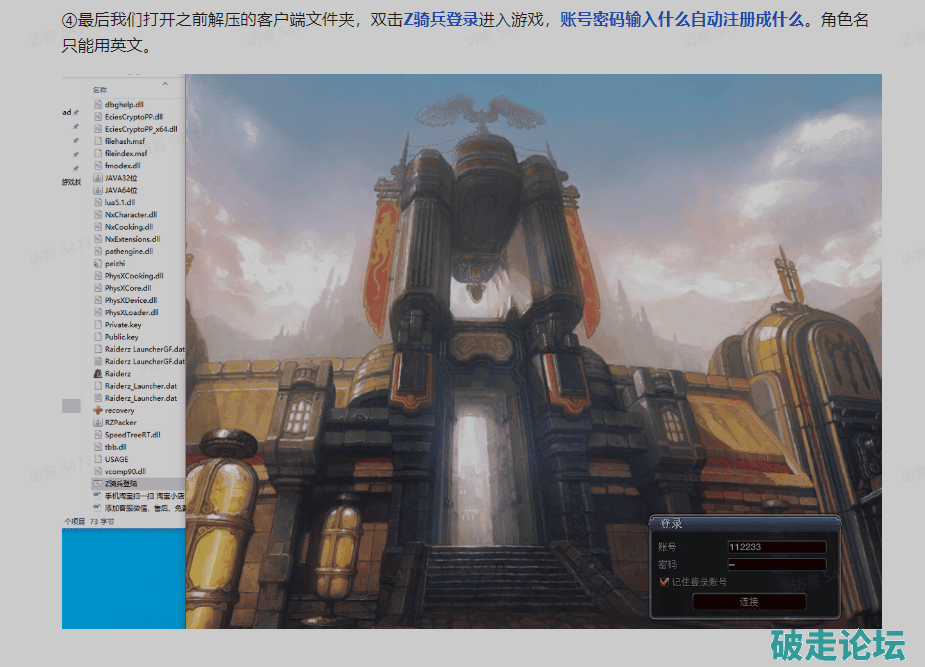Click into the 账号 input field

pyautogui.click(x=776, y=547)
